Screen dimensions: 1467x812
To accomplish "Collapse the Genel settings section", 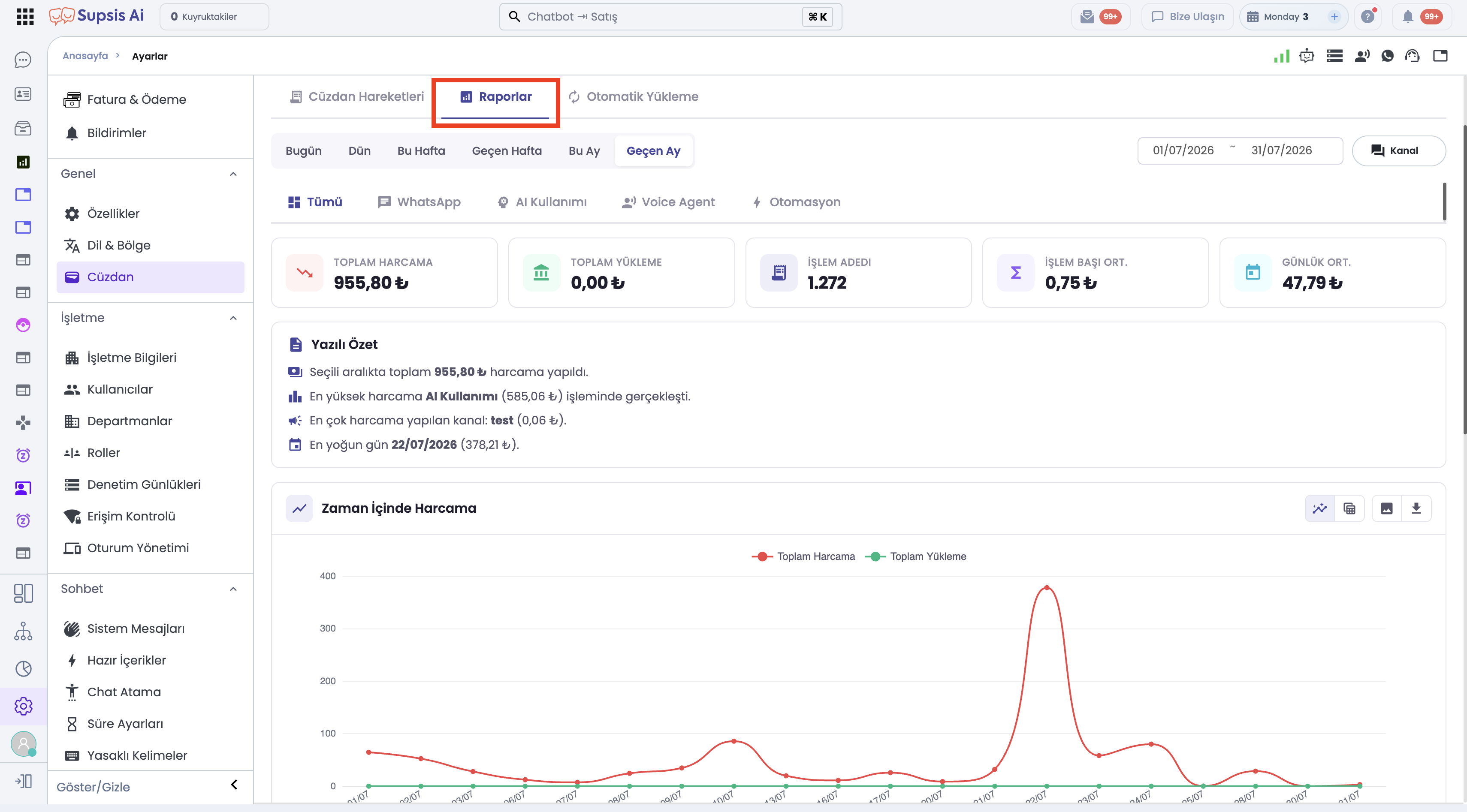I will coord(233,174).
